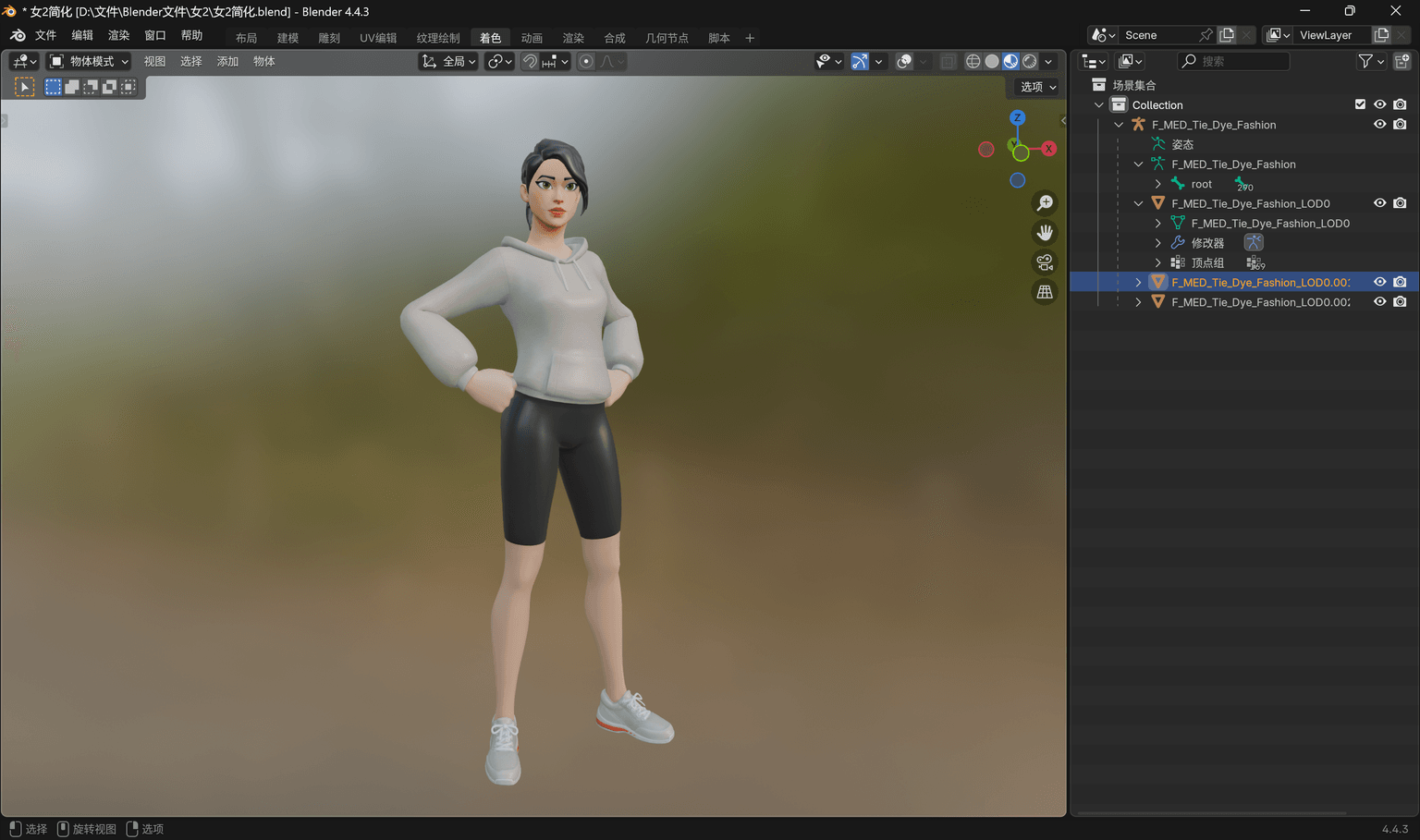The image size is (1420, 840).
Task: Switch to the 建模 workspace tab
Action: (x=288, y=38)
